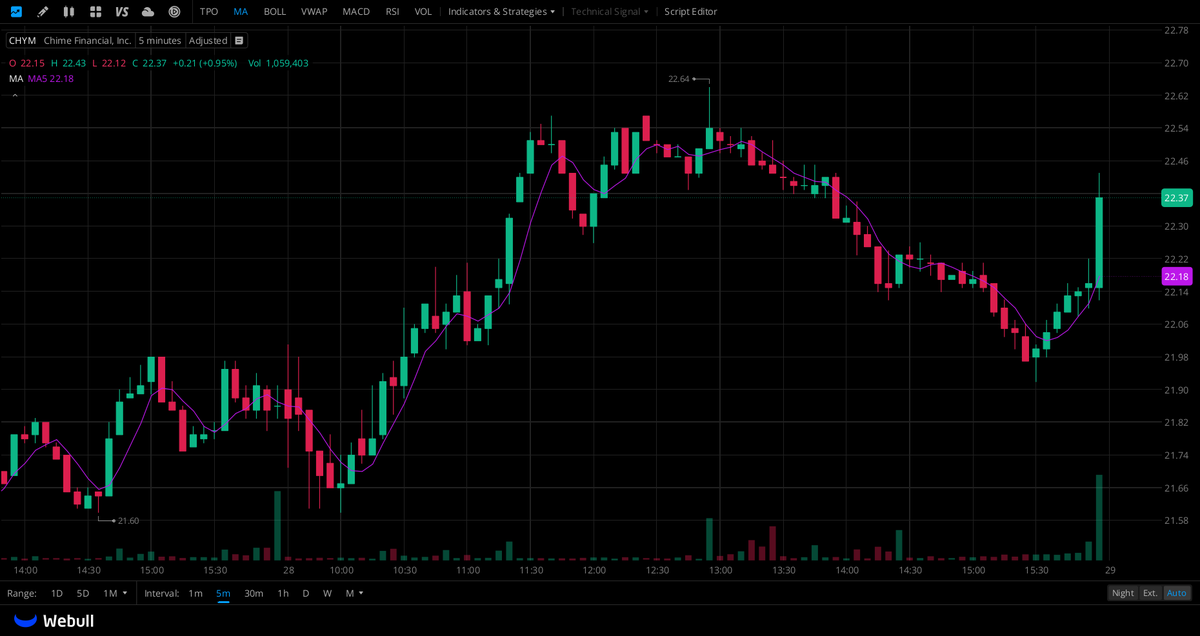
Task: Click the Webull logo
Action: pos(54,621)
